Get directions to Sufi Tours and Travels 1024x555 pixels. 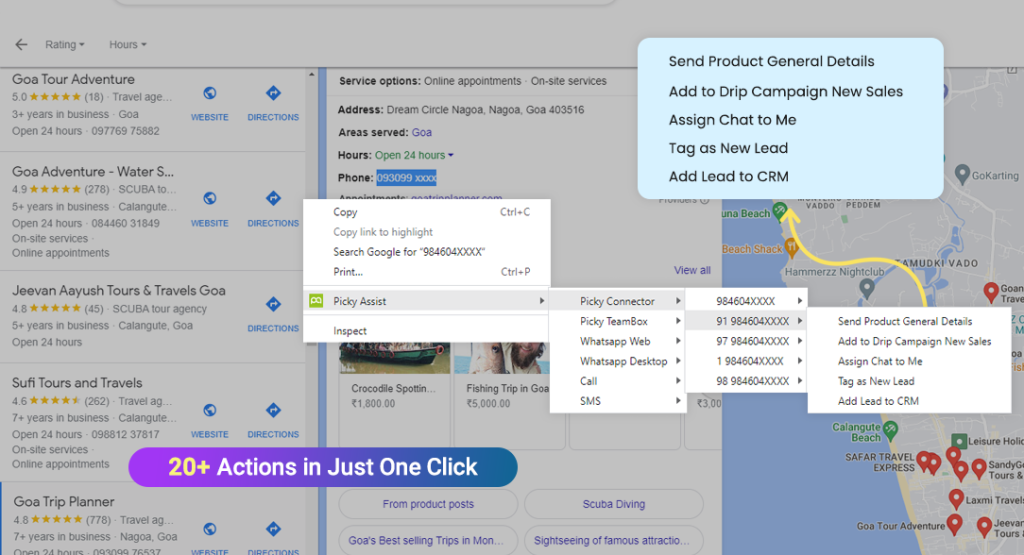coord(273,410)
